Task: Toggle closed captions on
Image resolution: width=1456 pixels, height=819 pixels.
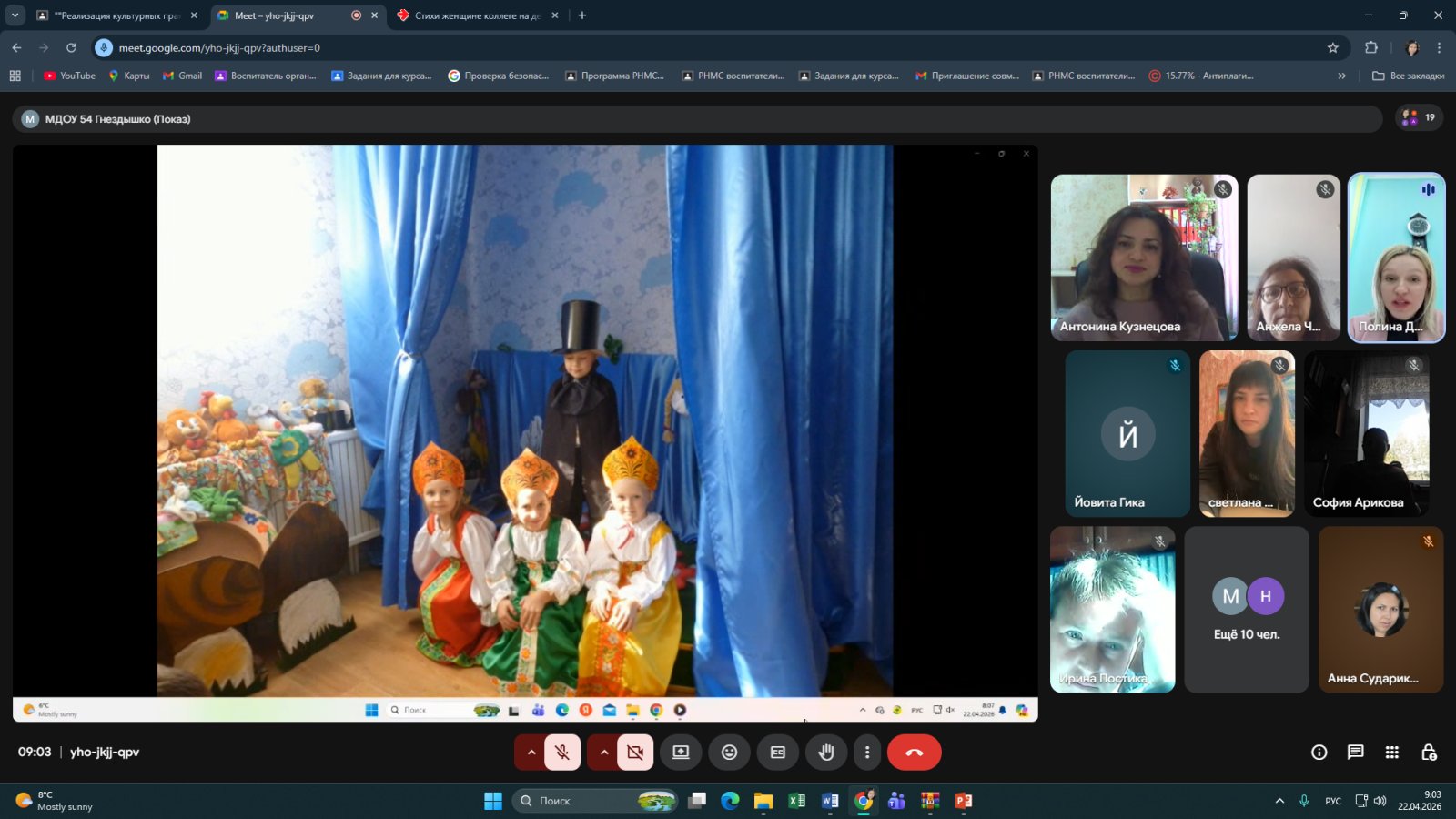Action: tap(778, 753)
